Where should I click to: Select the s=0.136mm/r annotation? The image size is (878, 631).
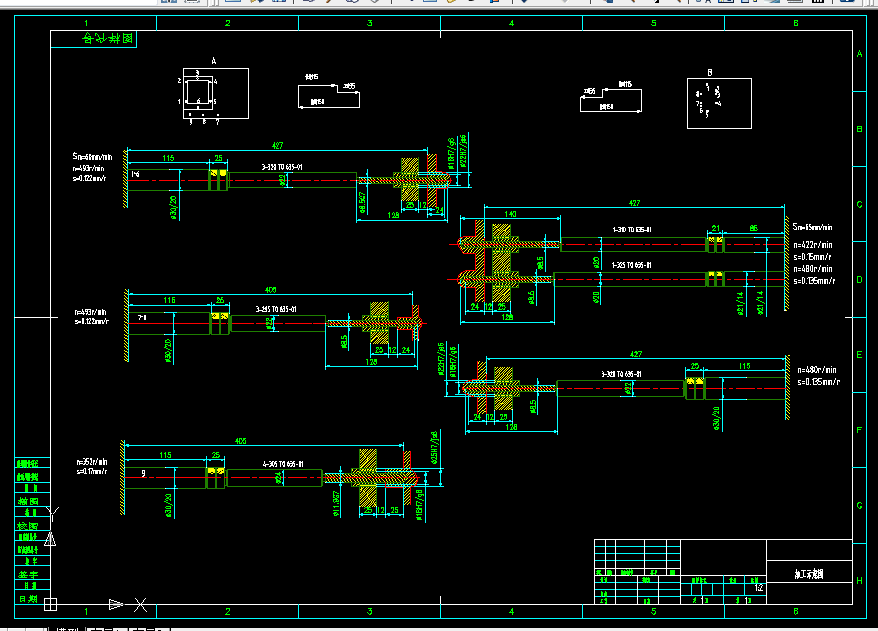pos(814,281)
